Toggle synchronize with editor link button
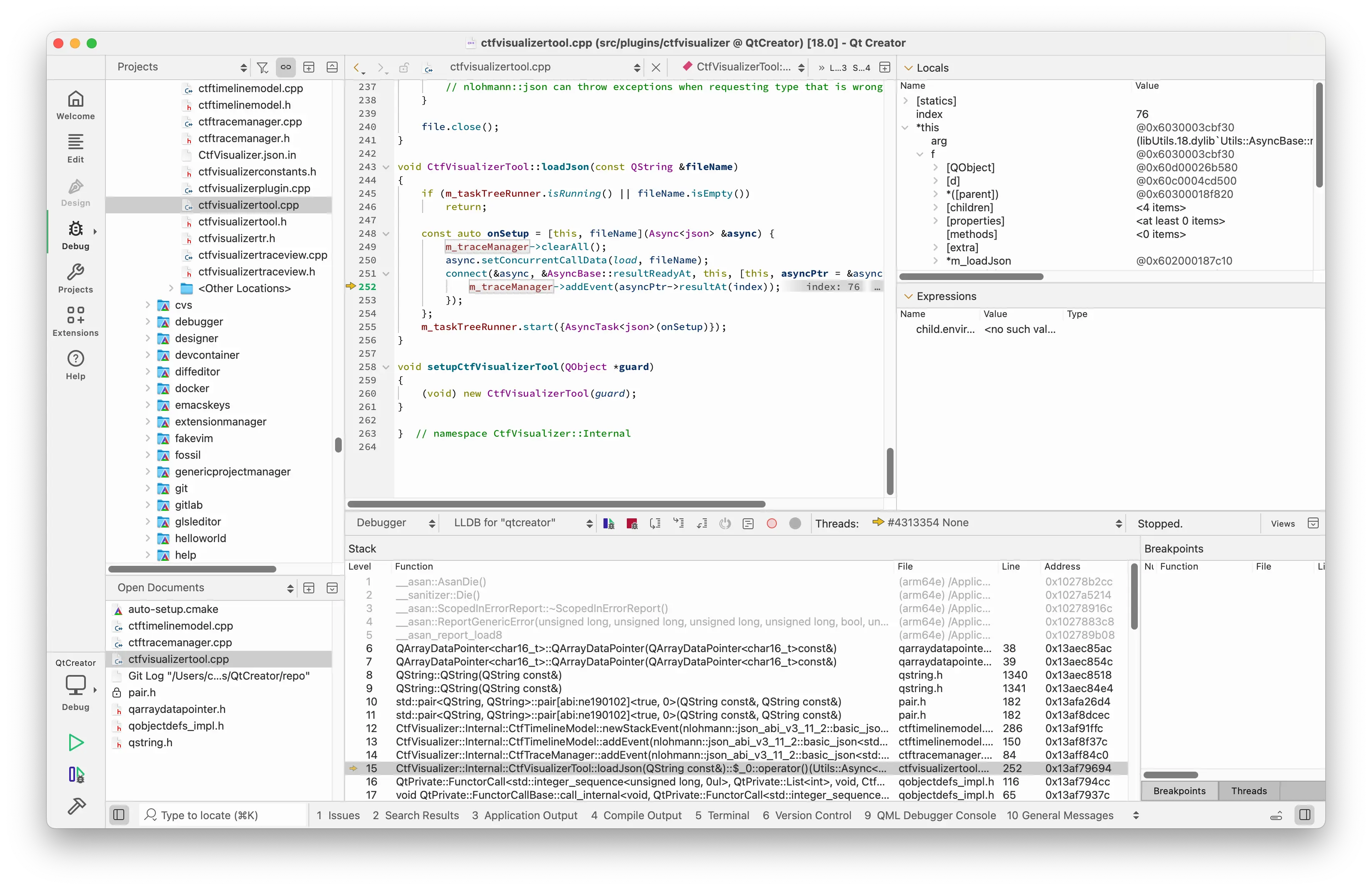1372x890 pixels. tap(285, 67)
